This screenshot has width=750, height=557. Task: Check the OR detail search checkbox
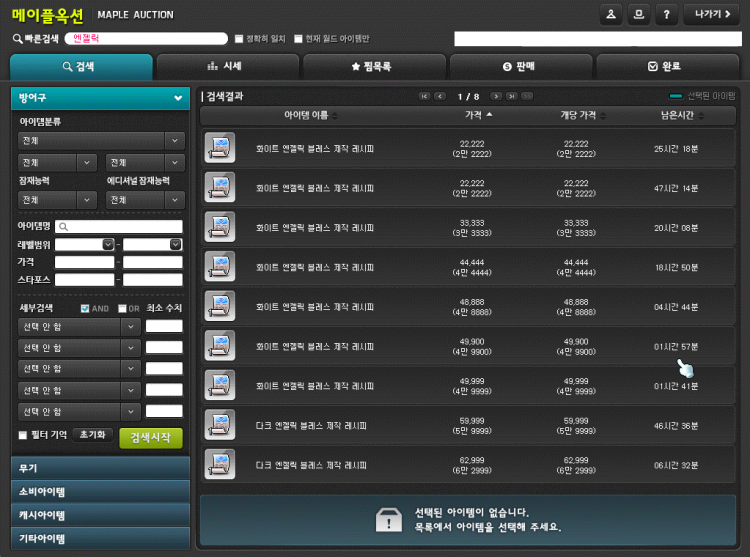pyautogui.click(x=122, y=308)
